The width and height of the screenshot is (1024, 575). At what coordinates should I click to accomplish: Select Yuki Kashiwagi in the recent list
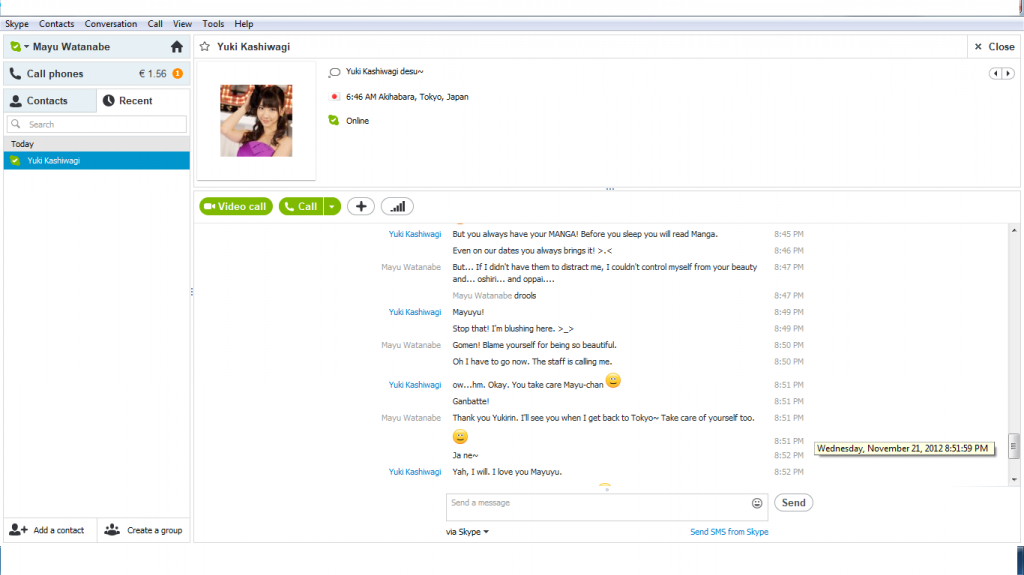97,161
